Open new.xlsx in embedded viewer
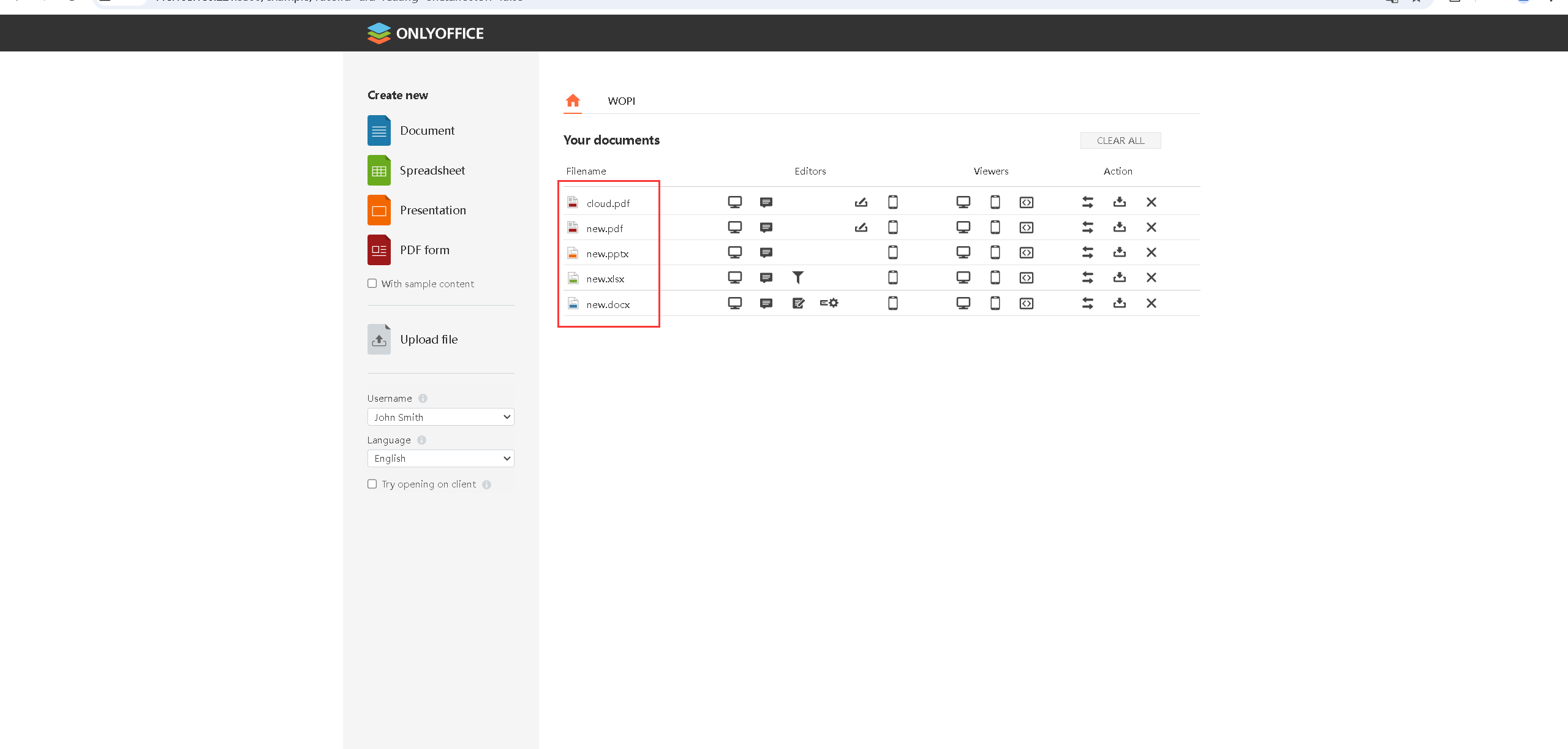This screenshot has width=1568, height=749. [1026, 277]
